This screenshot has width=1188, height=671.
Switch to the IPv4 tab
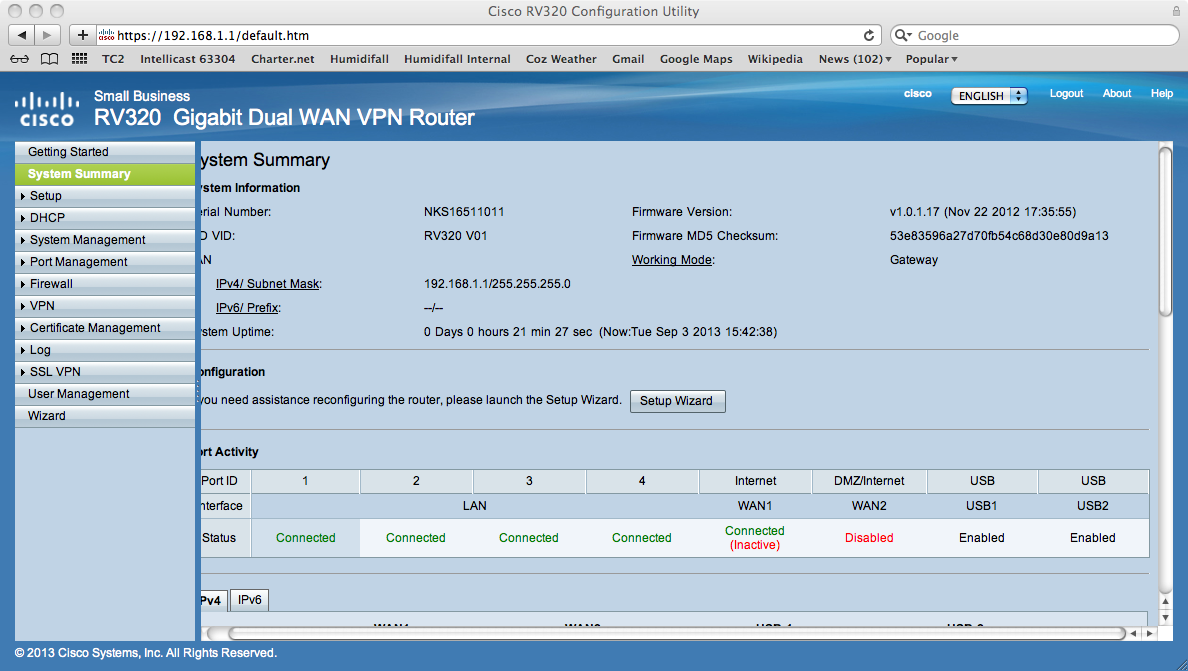213,600
